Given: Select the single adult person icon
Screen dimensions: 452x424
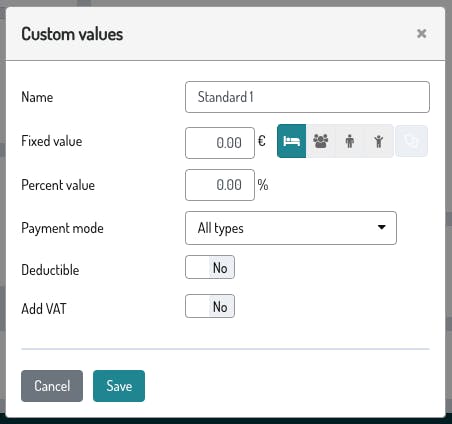Looking at the screenshot, I should tap(350, 141).
